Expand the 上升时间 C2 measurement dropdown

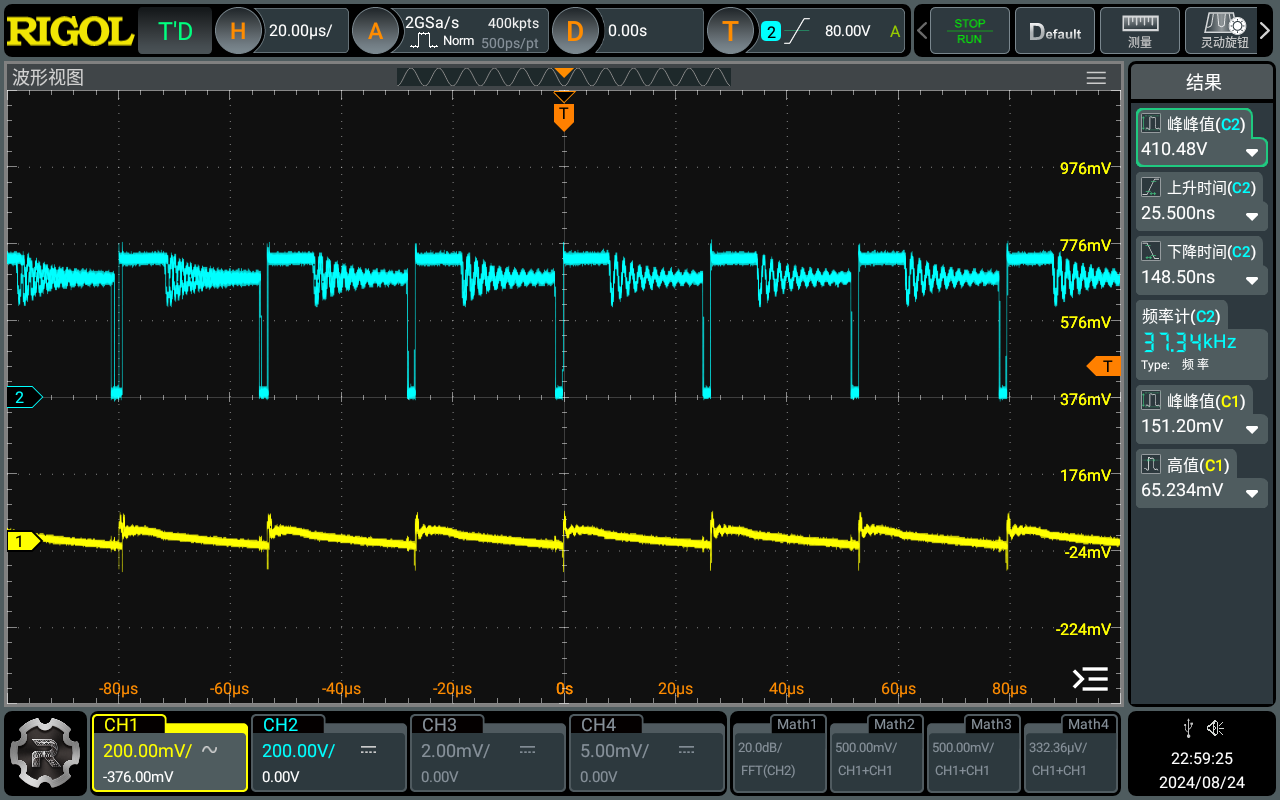(x=1251, y=216)
